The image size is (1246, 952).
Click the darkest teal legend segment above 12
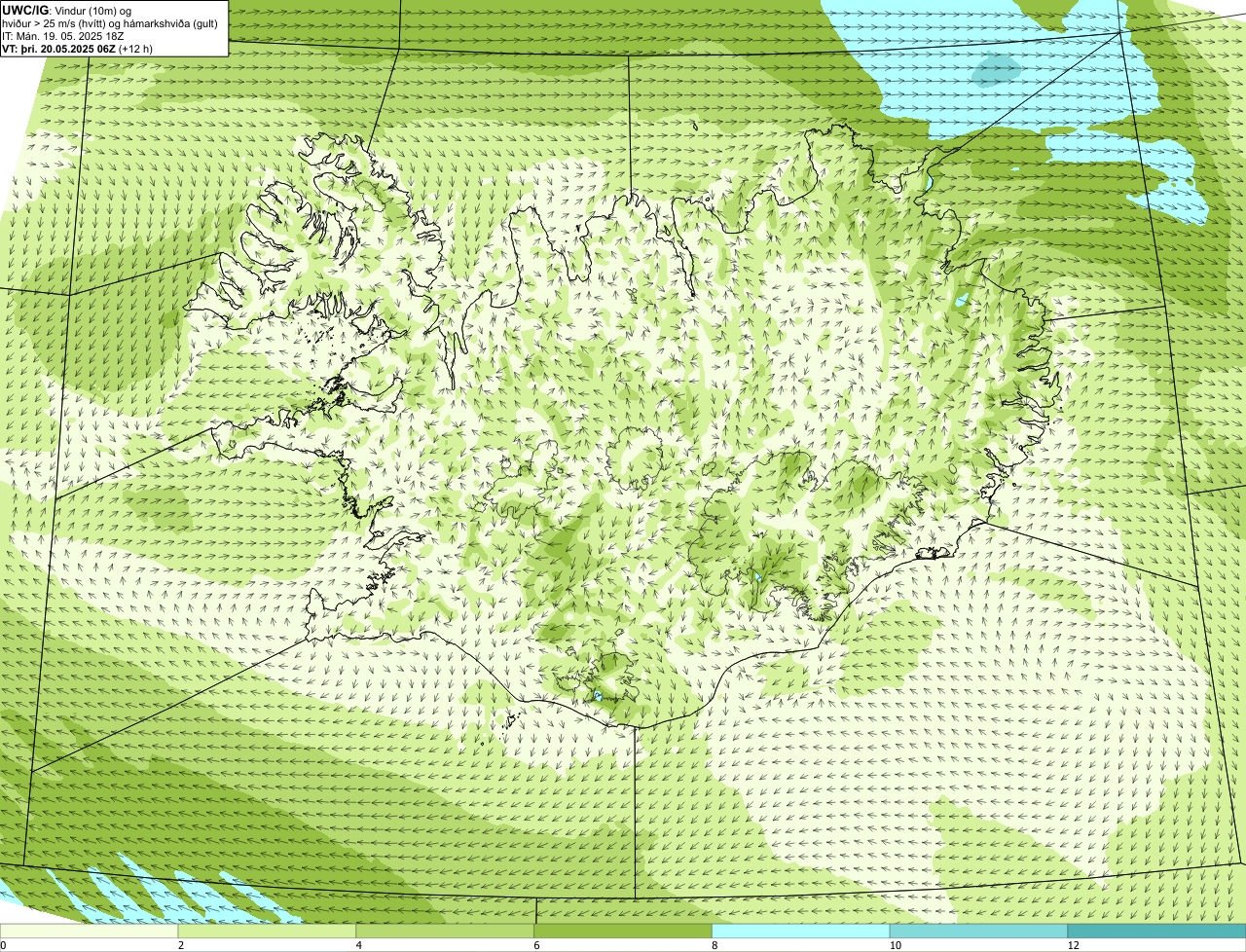[x=1157, y=932]
